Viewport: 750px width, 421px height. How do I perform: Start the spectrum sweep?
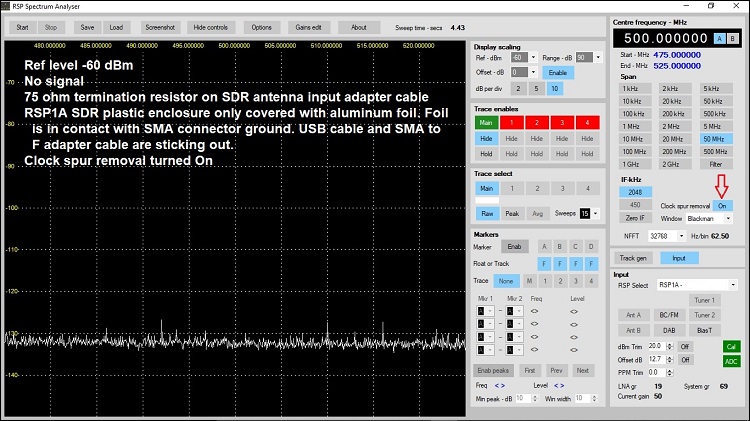click(23, 27)
